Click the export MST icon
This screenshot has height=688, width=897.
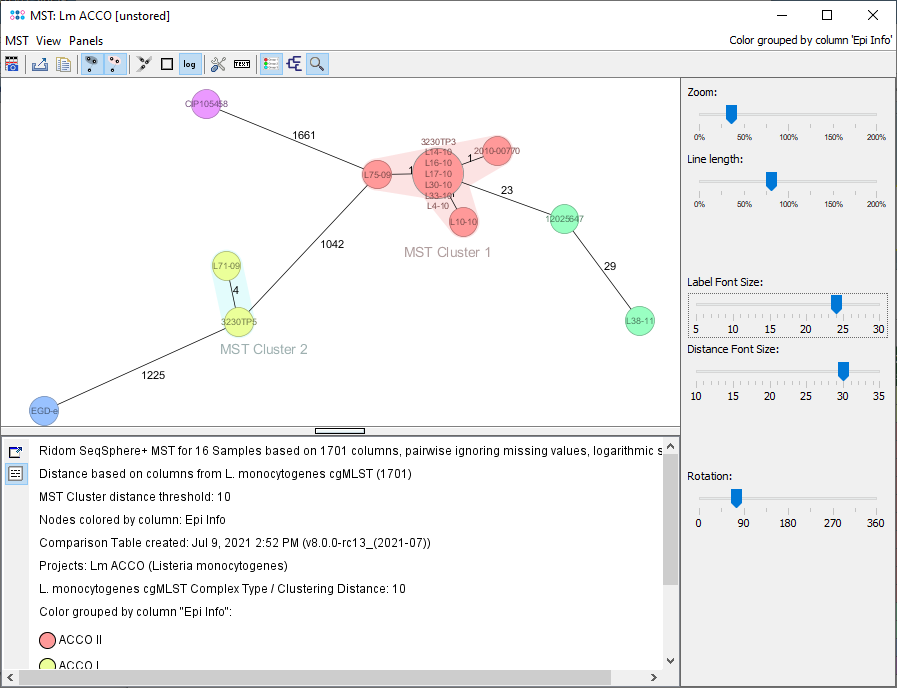tap(40, 64)
